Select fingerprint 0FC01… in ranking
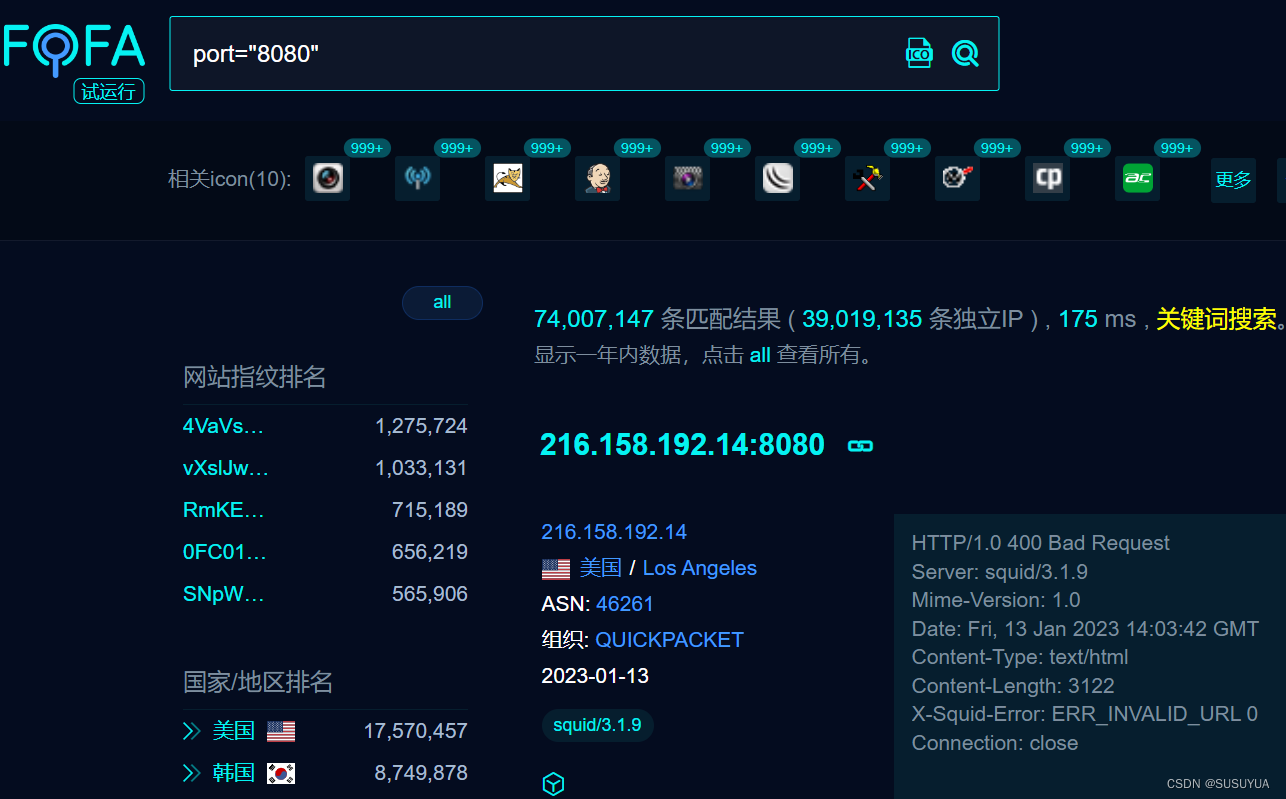Viewport: 1286px width, 799px height. point(225,552)
